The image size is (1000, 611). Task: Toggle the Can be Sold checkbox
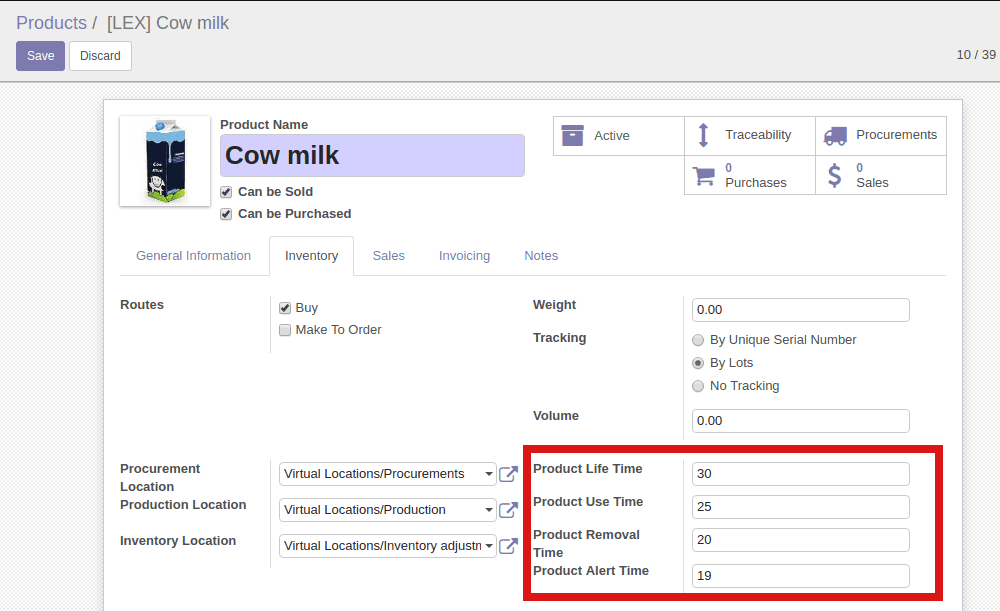pyautogui.click(x=226, y=192)
